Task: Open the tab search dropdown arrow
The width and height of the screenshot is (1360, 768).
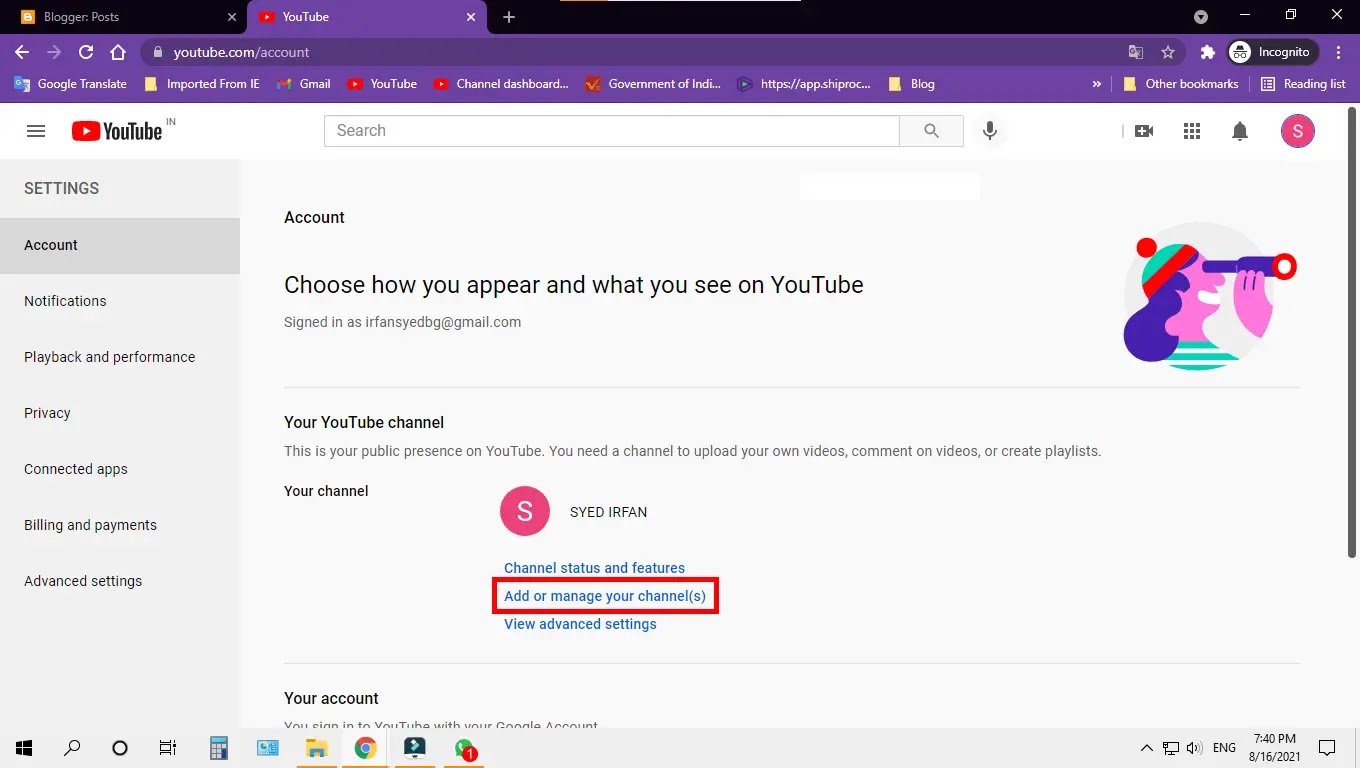Action: point(1201,17)
